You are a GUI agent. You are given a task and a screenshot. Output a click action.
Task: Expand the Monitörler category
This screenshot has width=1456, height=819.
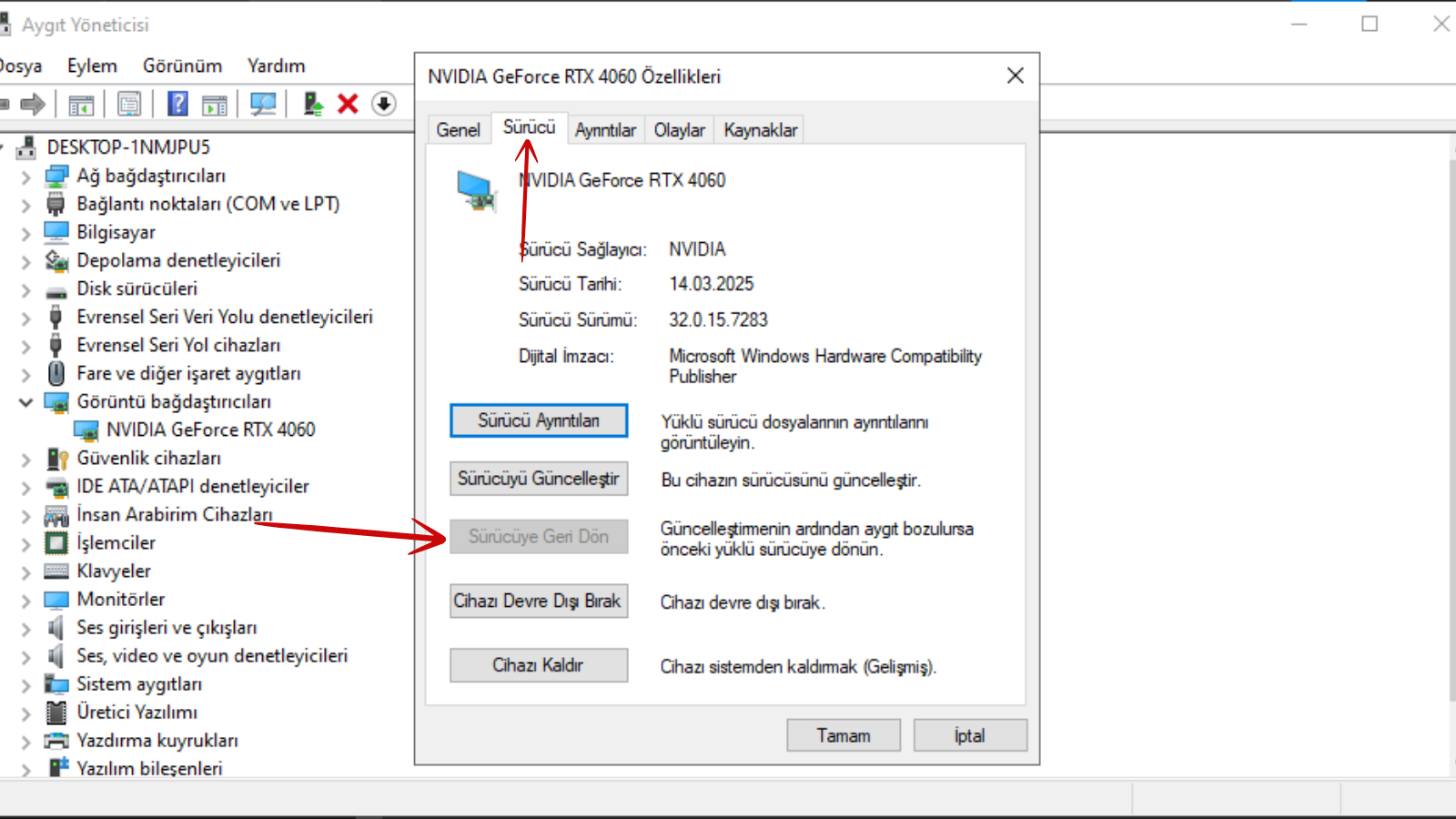(x=25, y=601)
